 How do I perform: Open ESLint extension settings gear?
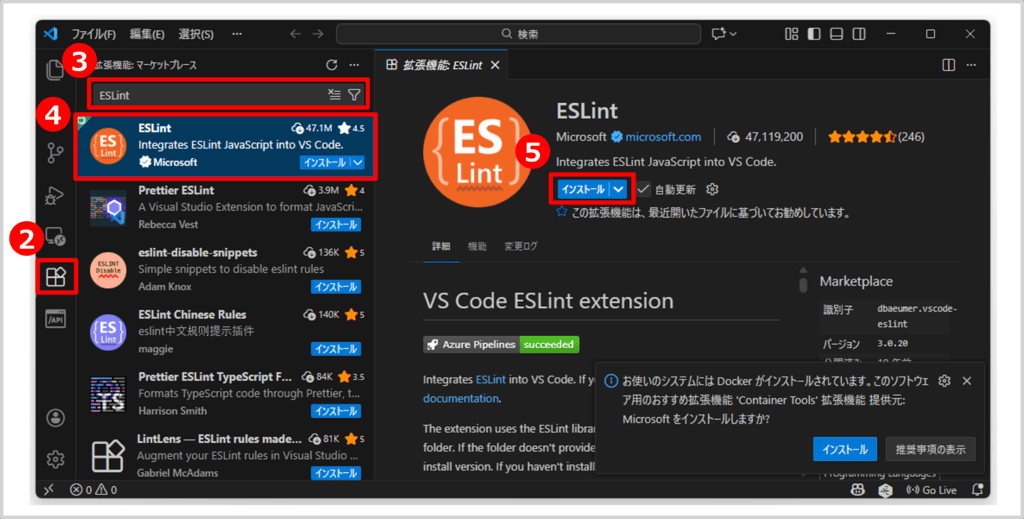(x=712, y=189)
